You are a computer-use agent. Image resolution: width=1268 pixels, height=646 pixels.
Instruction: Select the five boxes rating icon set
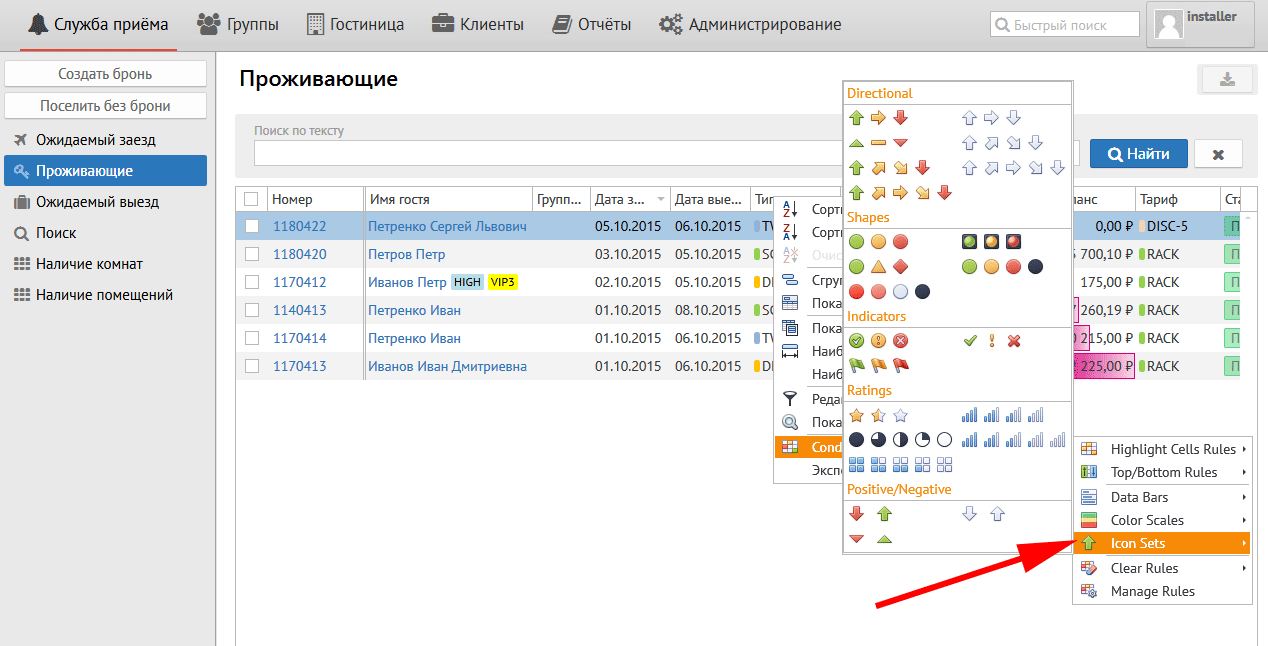pos(900,464)
